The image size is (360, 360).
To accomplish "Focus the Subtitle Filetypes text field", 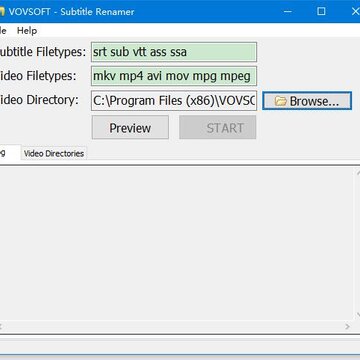I will (174, 52).
